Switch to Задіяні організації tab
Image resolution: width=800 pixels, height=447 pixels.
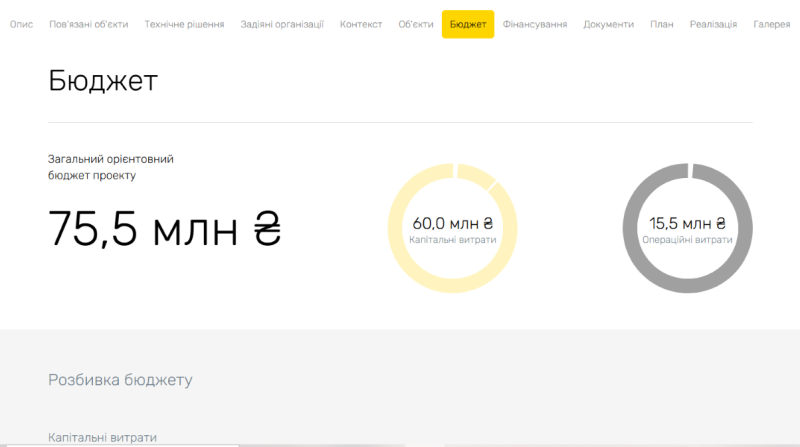(282, 24)
